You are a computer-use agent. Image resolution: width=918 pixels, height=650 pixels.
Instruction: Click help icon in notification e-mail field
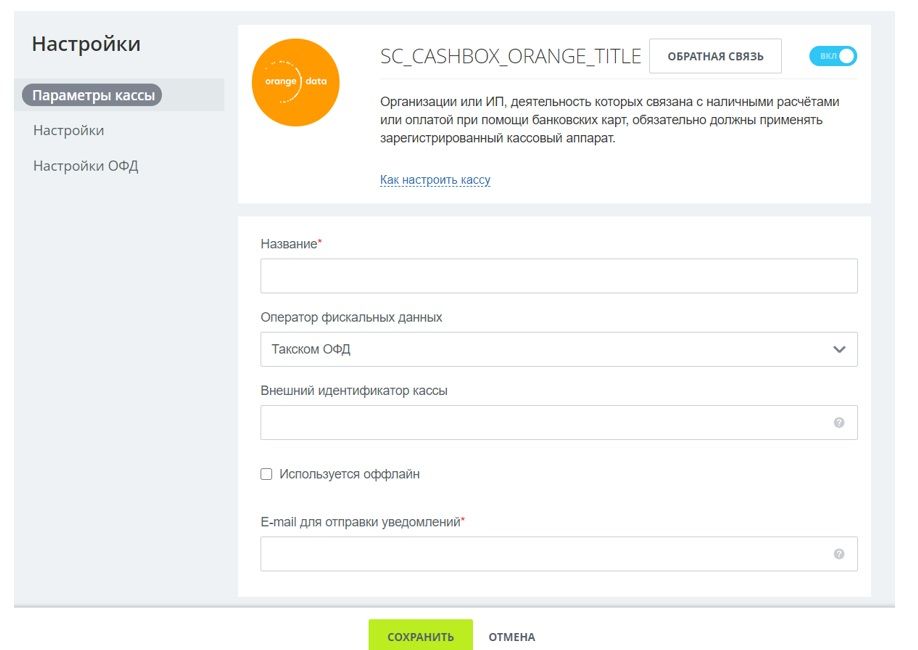tap(839, 554)
